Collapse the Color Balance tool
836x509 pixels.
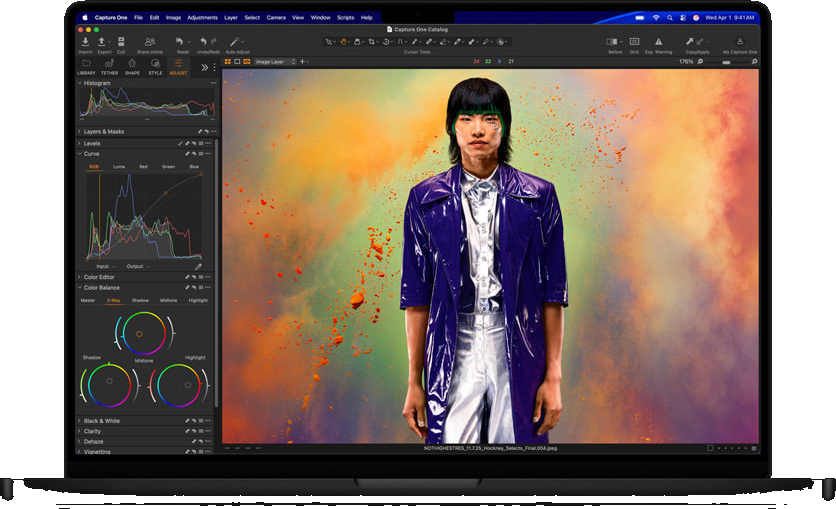(x=80, y=288)
